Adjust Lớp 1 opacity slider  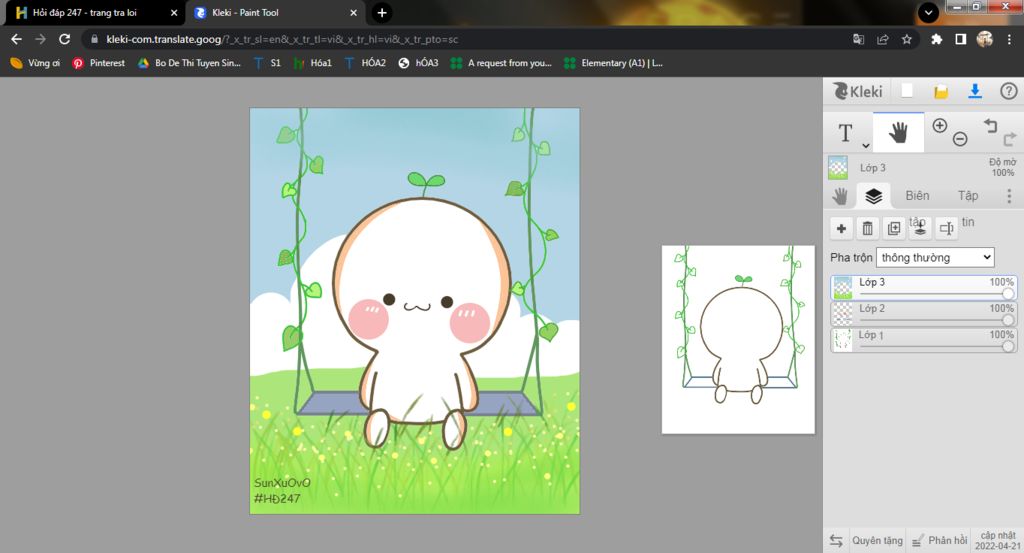pyautogui.click(x=1008, y=346)
